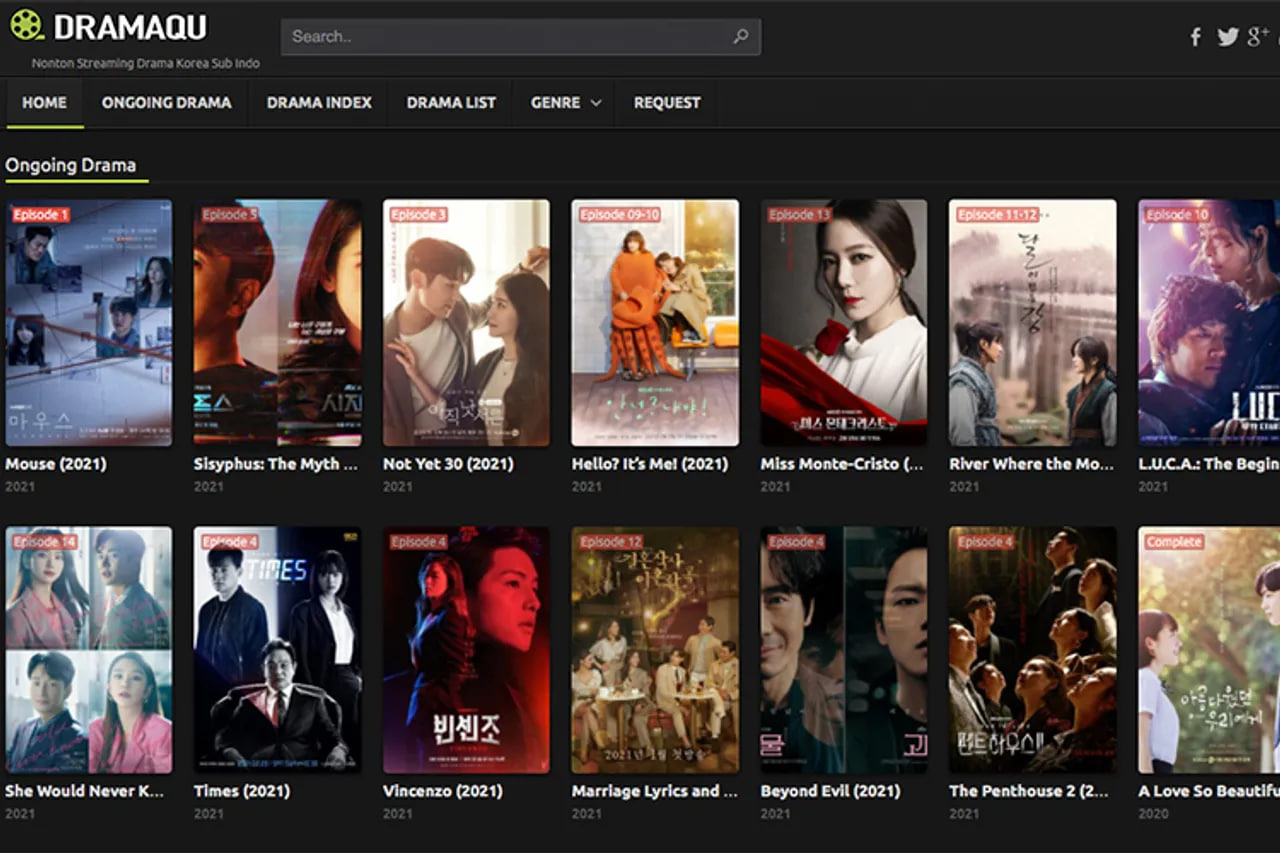Click the Penthouse 2 title link
Screen dimensions: 1280x853
1031,791
